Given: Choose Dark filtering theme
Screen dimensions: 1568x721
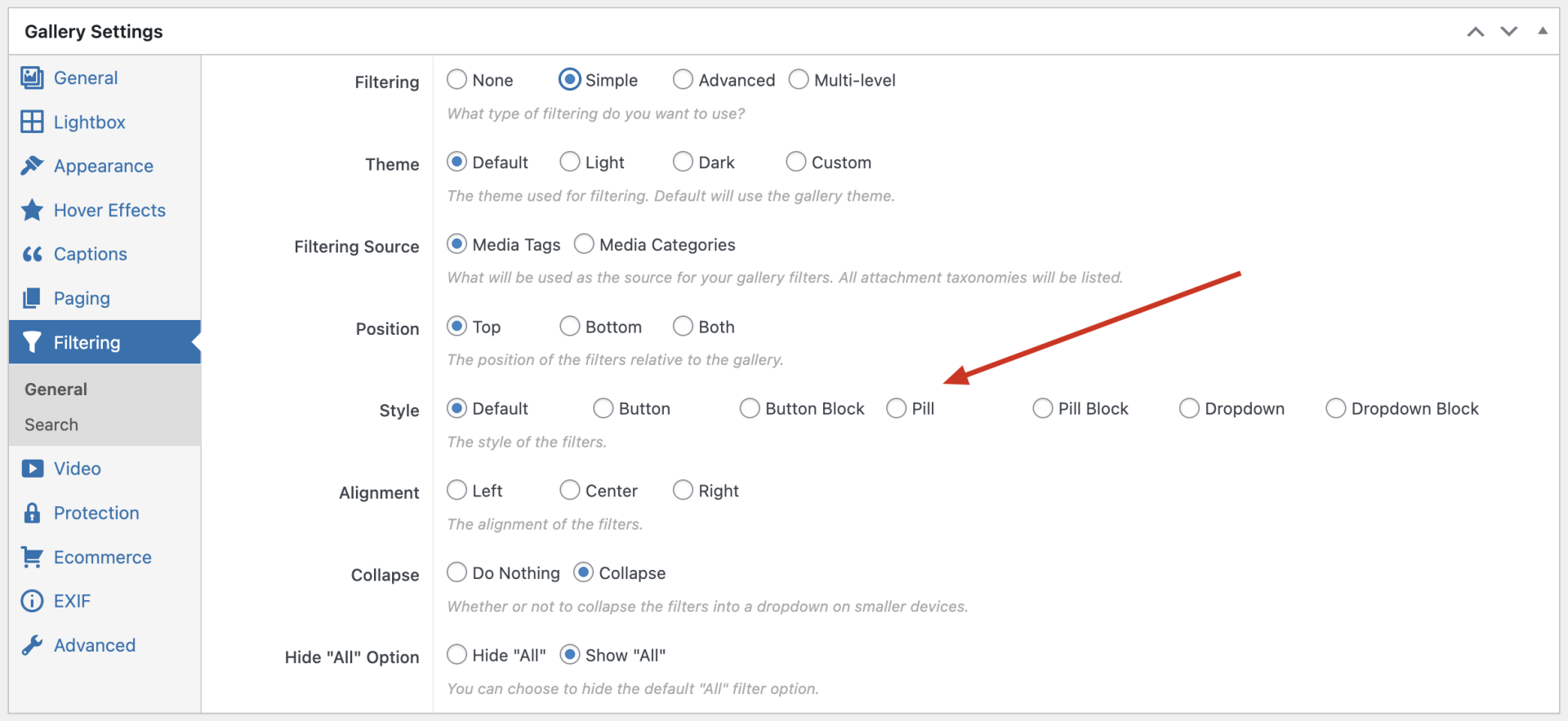Looking at the screenshot, I should [x=683, y=161].
